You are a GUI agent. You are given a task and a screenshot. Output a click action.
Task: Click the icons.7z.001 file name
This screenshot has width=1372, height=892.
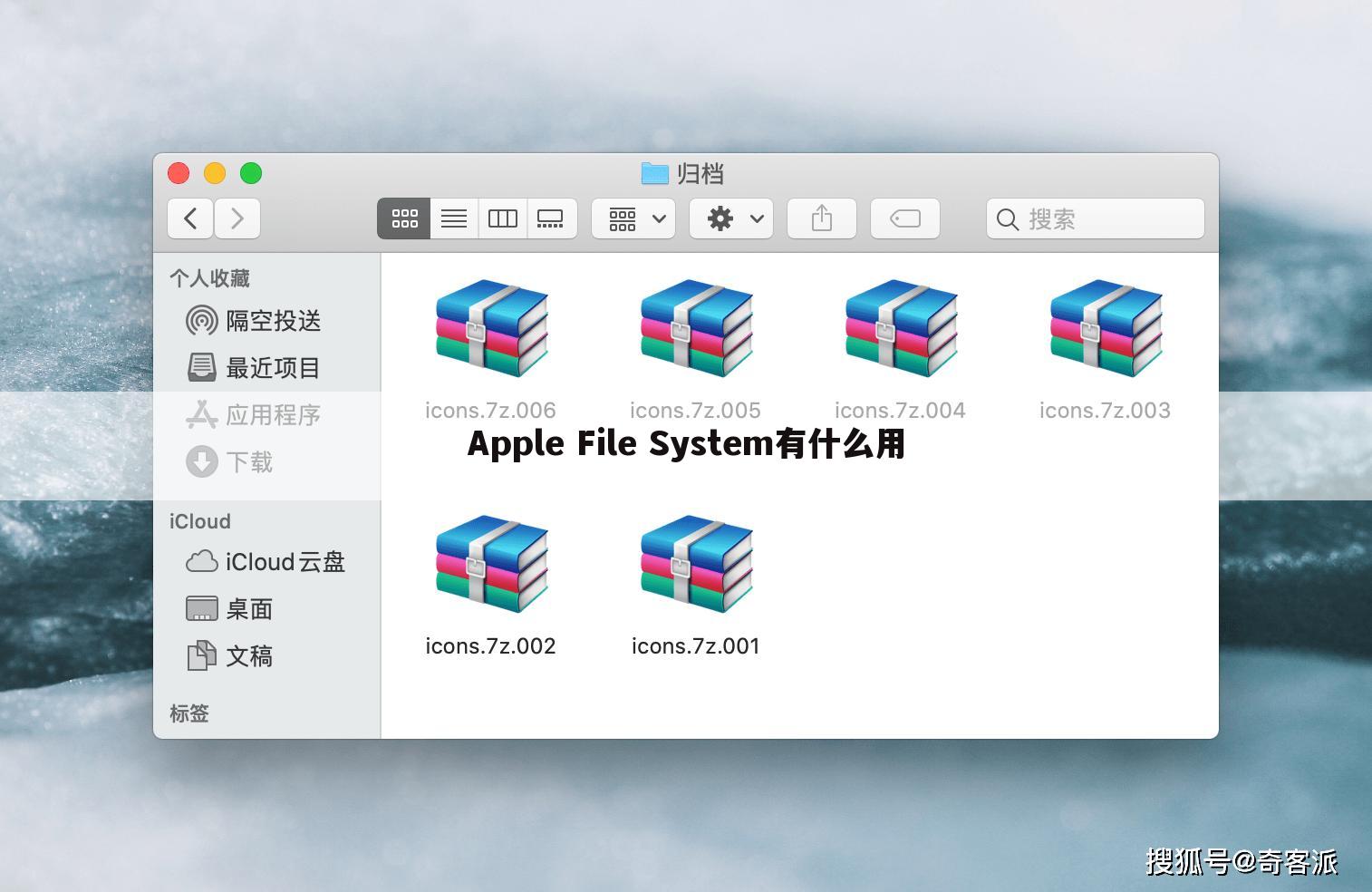695,646
